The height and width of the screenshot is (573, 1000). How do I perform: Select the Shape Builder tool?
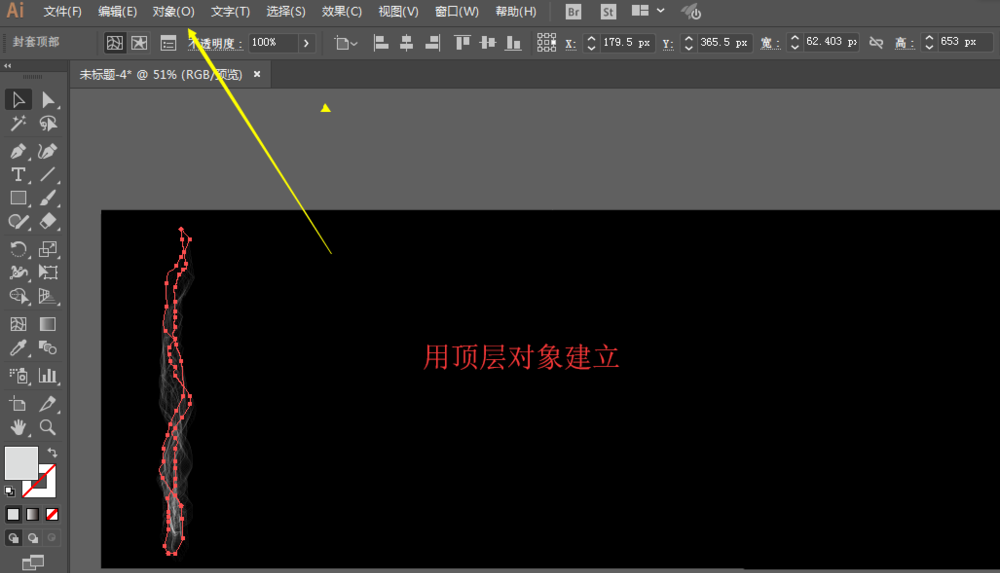(x=18, y=296)
